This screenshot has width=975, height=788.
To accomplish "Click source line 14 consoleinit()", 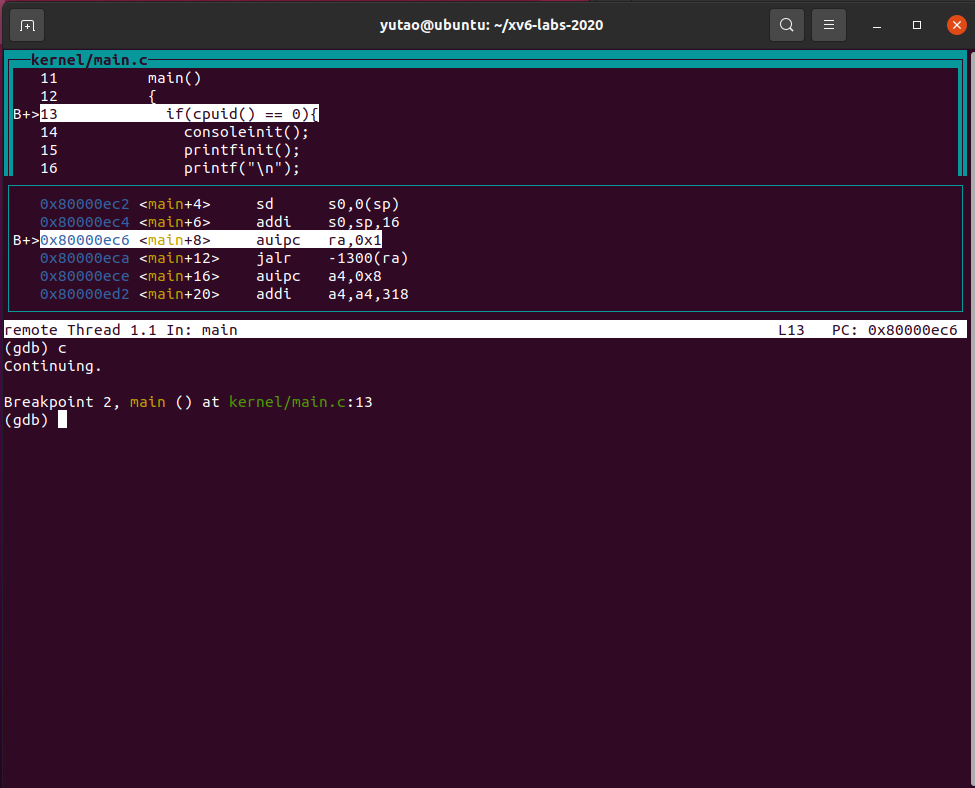I will (246, 132).
